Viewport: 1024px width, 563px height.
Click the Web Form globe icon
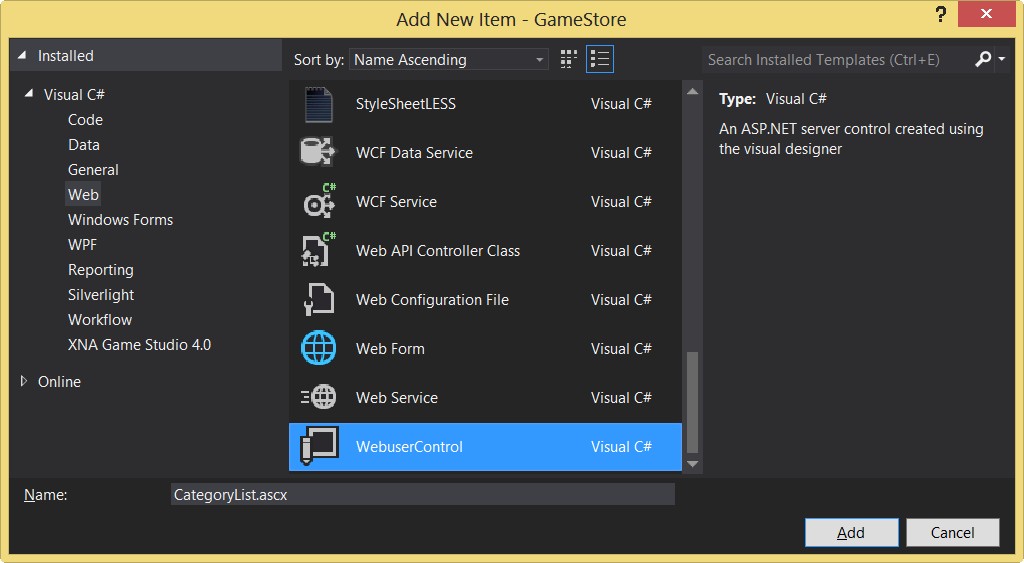pyautogui.click(x=318, y=348)
